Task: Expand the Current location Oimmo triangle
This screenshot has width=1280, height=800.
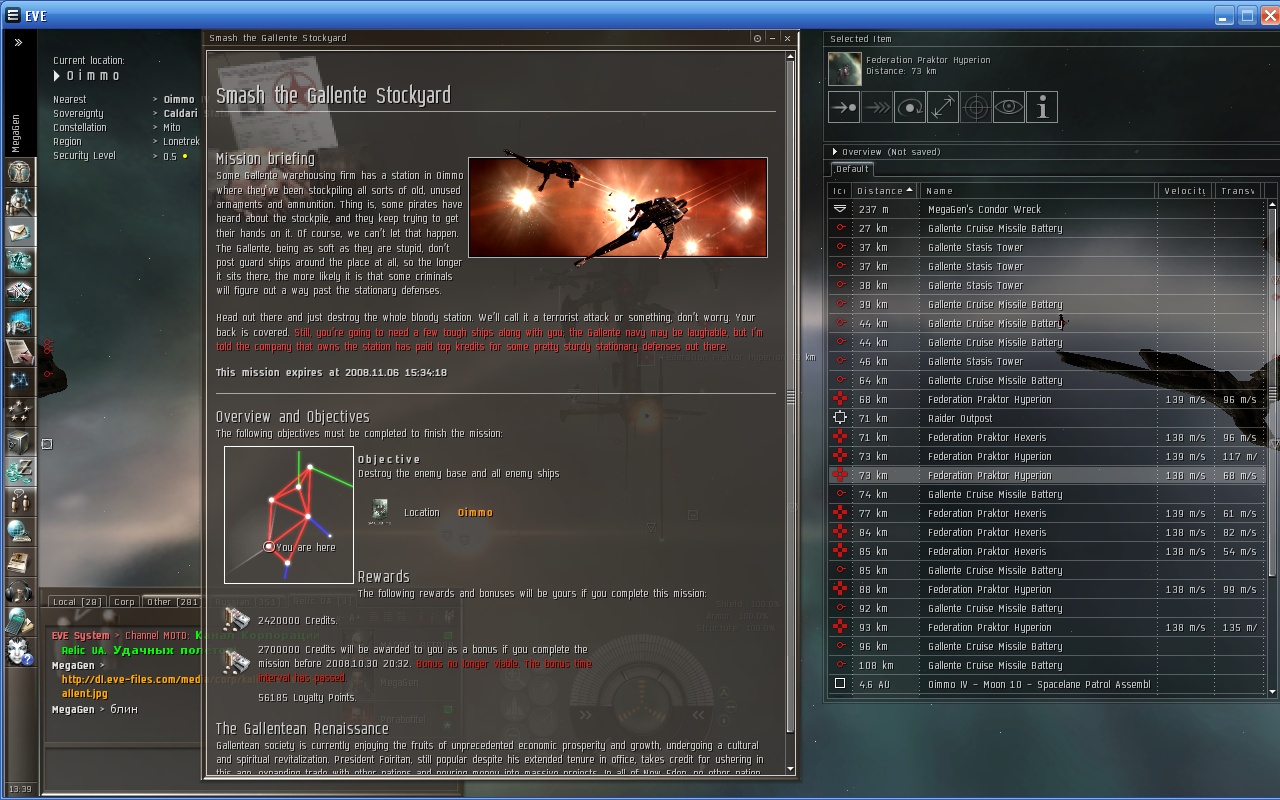Action: tap(57, 76)
